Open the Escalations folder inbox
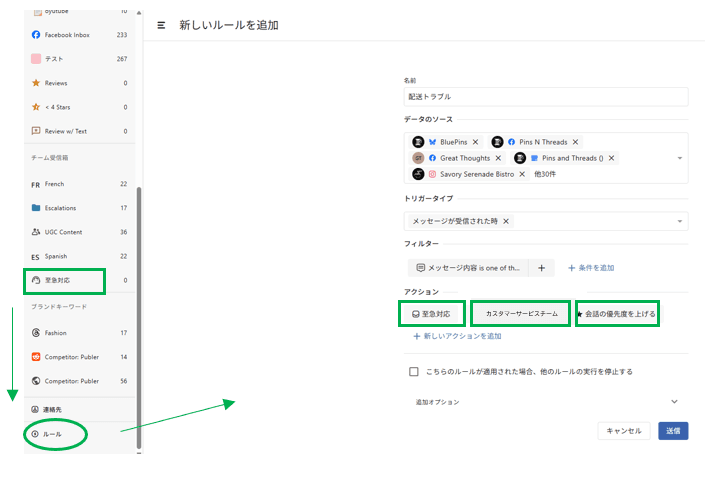 60,208
